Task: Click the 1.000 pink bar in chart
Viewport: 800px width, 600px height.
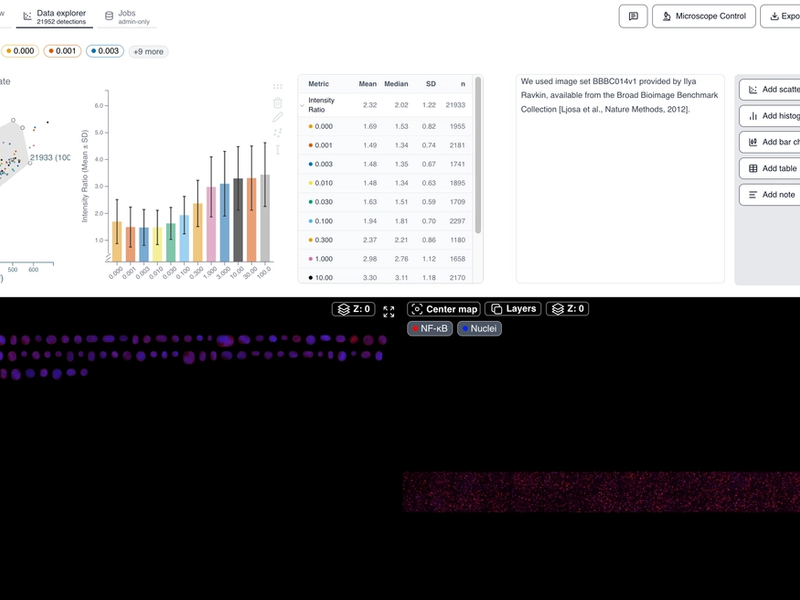Action: [x=211, y=224]
